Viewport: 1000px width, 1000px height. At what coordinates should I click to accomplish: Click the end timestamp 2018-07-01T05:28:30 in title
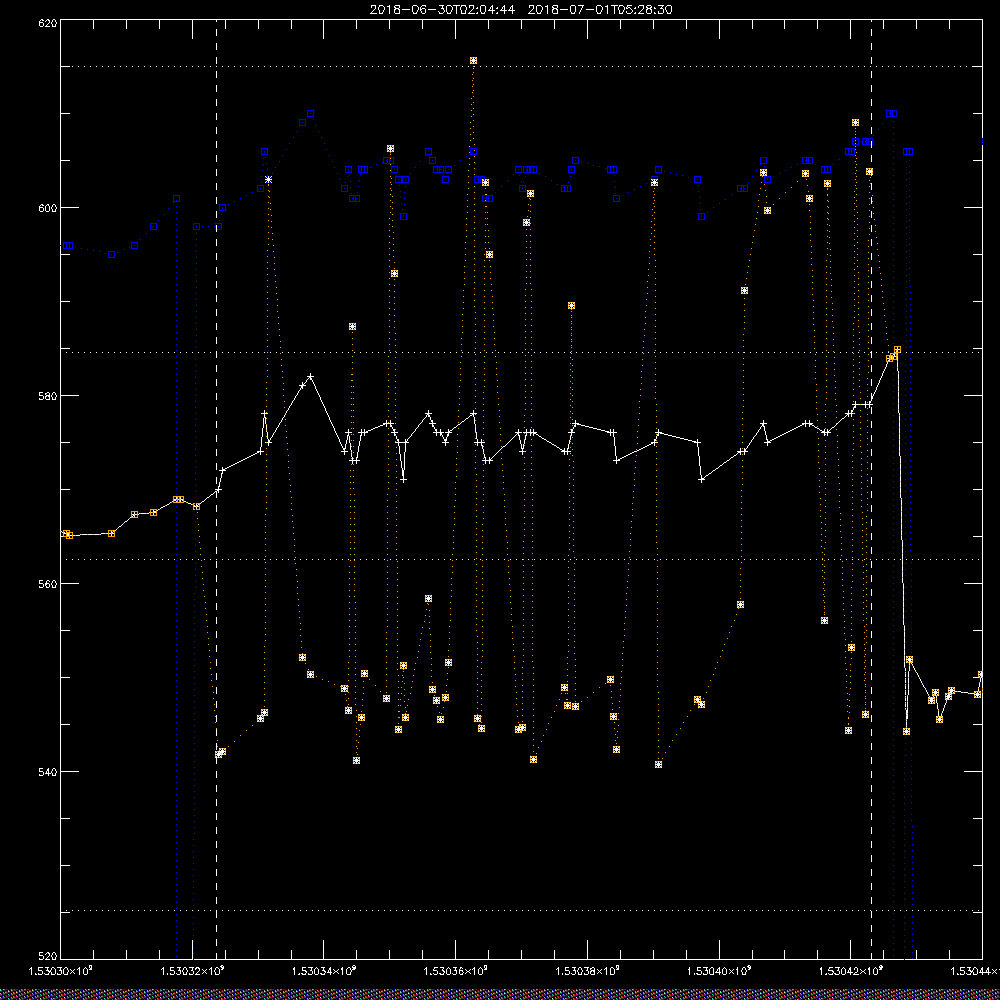600,10
